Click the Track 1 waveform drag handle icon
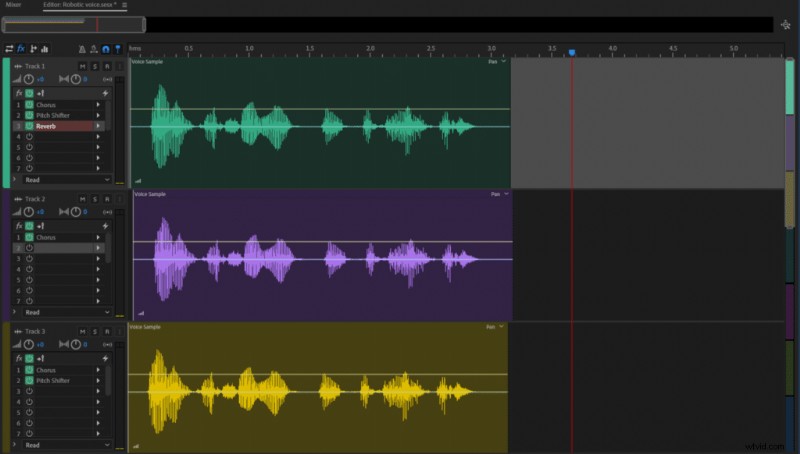The width and height of the screenshot is (800, 454). [x=18, y=66]
